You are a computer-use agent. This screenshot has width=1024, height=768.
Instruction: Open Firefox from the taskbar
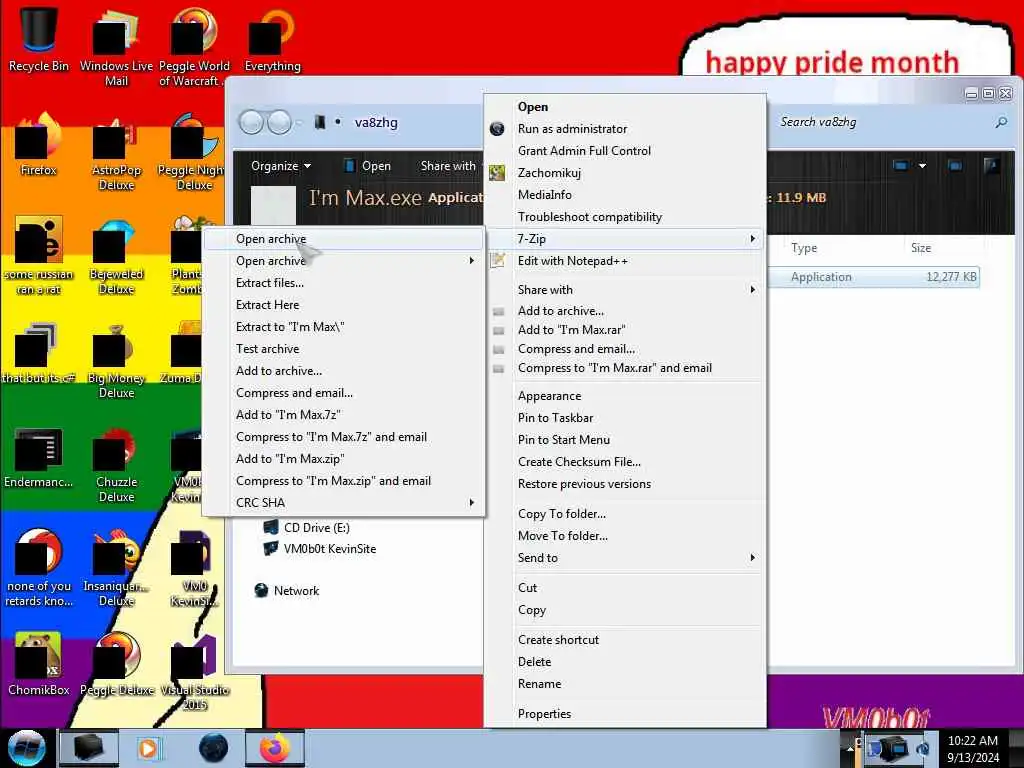pyautogui.click(x=275, y=748)
